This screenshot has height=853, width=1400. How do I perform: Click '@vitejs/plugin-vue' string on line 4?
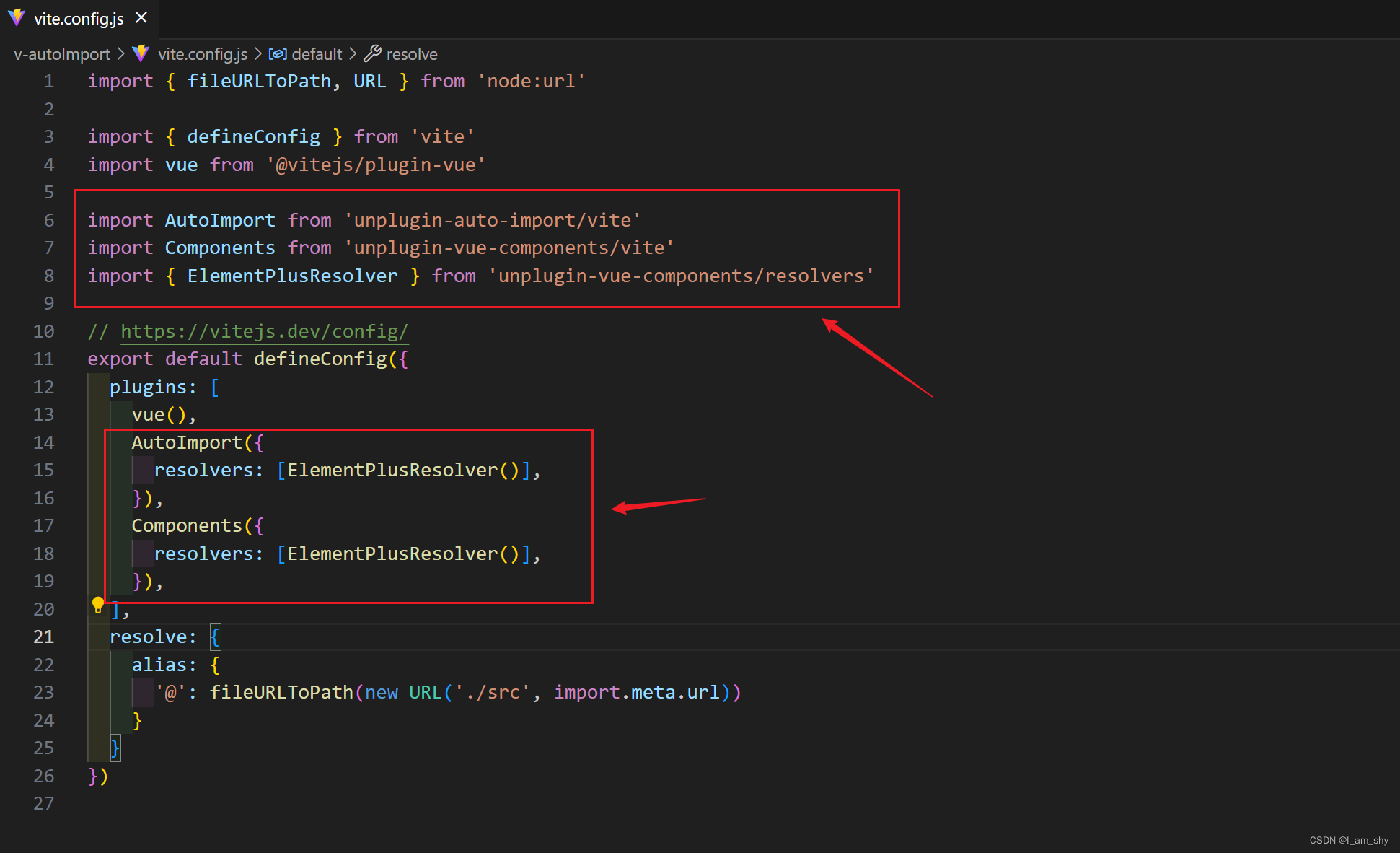[376, 165]
